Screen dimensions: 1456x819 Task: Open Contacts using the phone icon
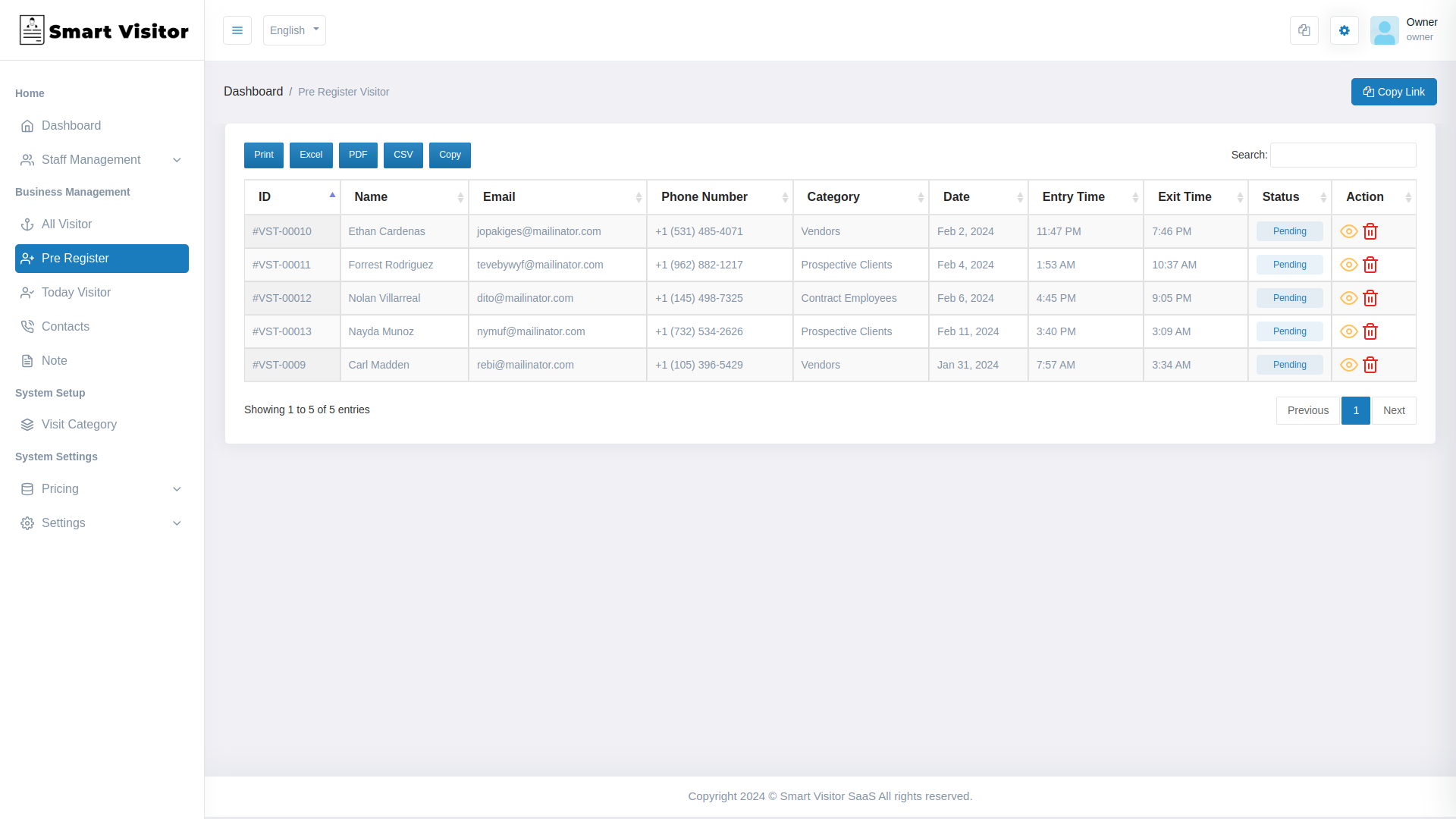coord(27,326)
